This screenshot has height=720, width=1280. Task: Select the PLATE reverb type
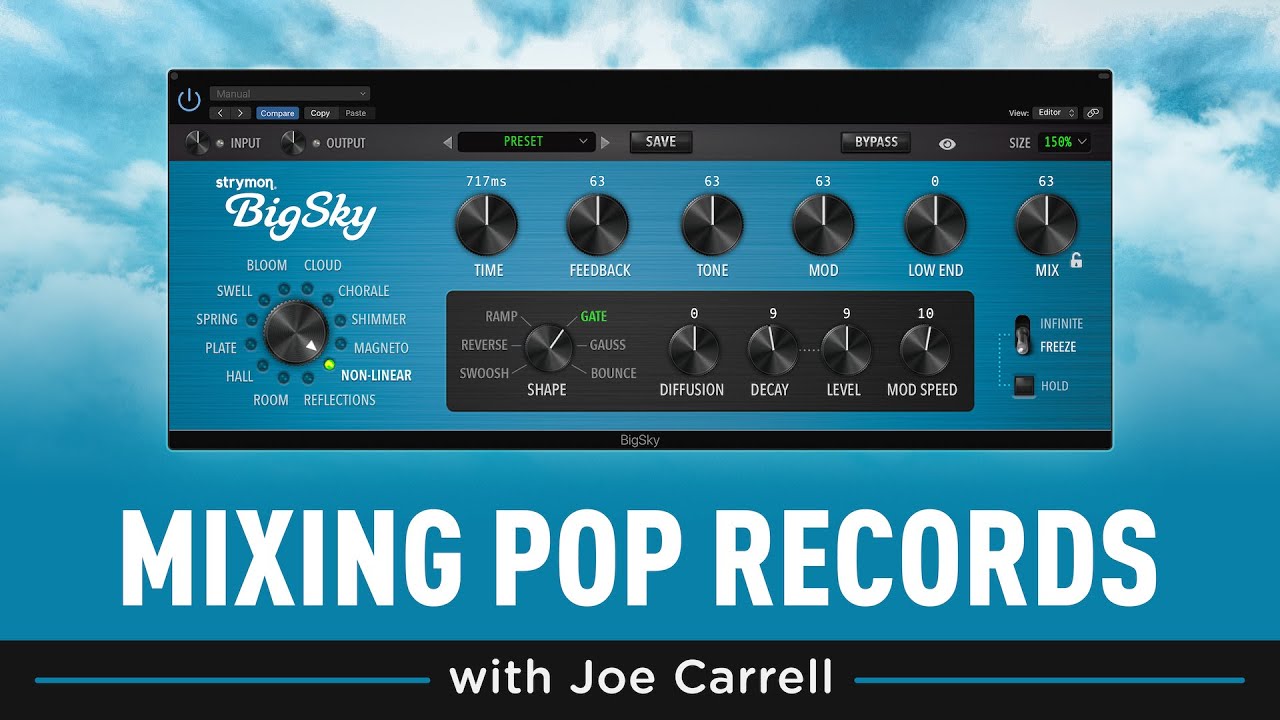(221, 348)
